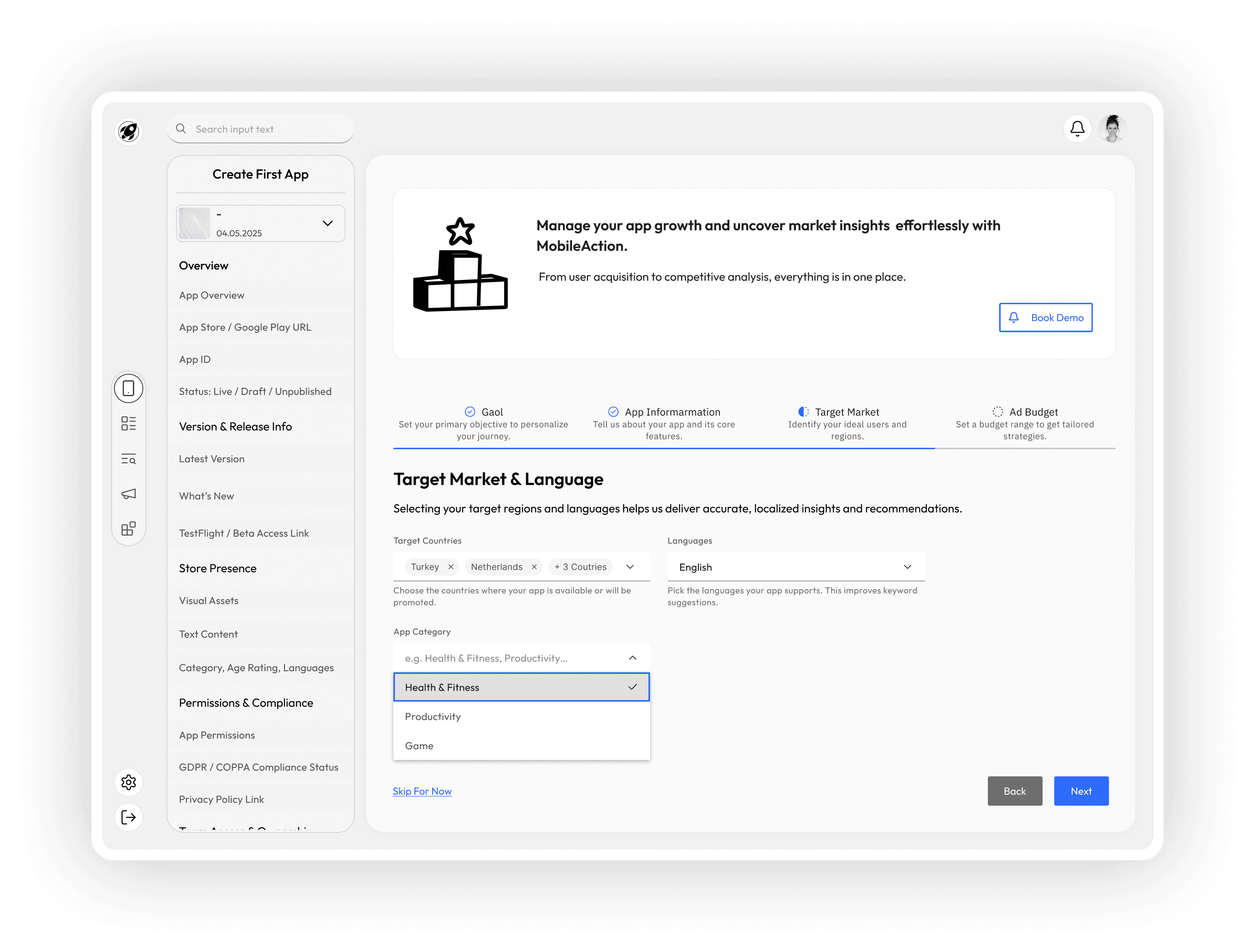Click the rocket logo icon
The height and width of the screenshot is (952, 1255).
(129, 132)
